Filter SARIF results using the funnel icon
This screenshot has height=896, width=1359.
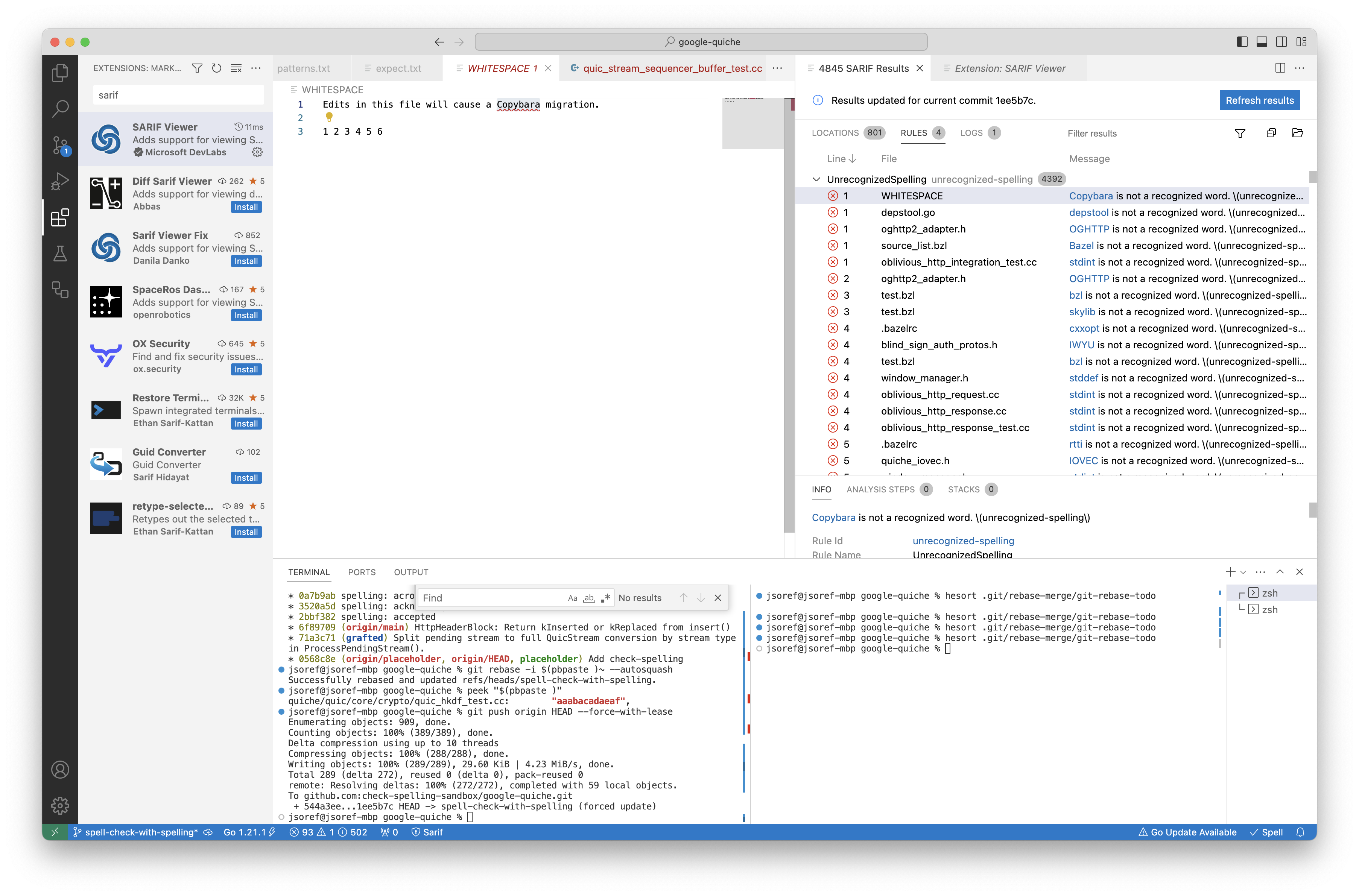(1240, 133)
